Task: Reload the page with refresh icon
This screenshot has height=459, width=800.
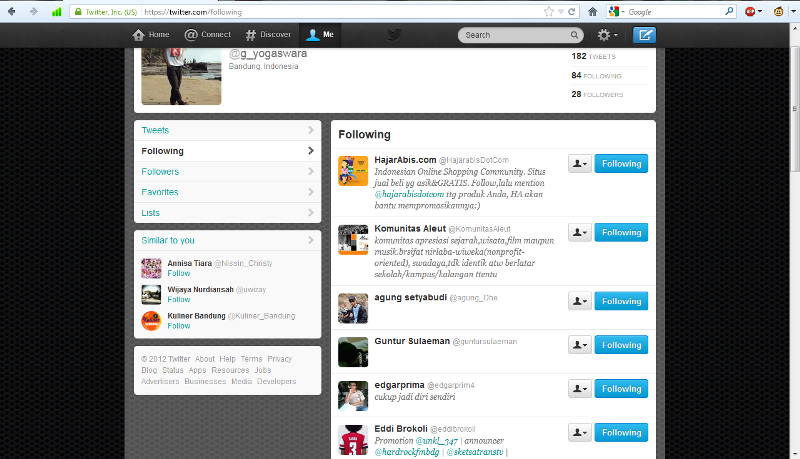Action: (571, 12)
